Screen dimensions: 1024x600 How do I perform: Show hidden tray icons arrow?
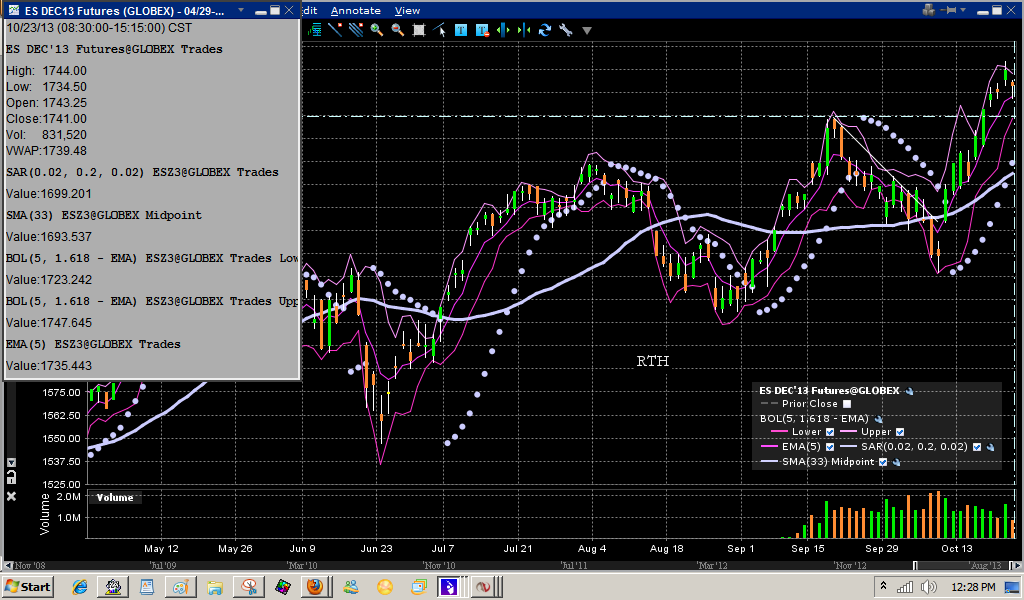pos(883,586)
